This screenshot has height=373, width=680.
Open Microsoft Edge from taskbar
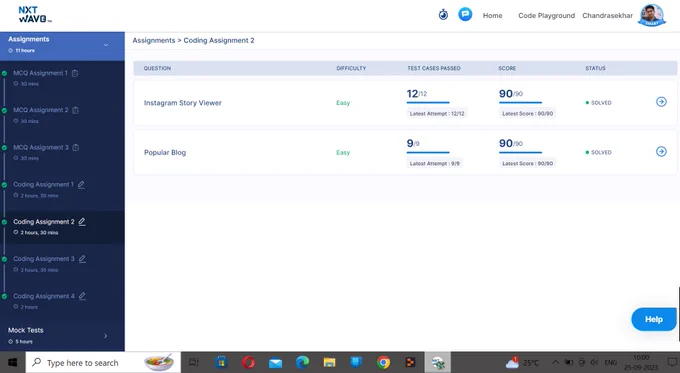click(302, 362)
